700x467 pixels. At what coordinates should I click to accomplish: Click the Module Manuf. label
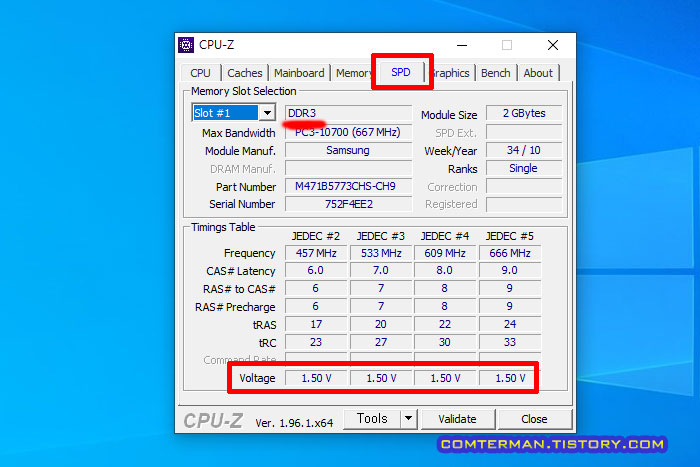pos(240,151)
